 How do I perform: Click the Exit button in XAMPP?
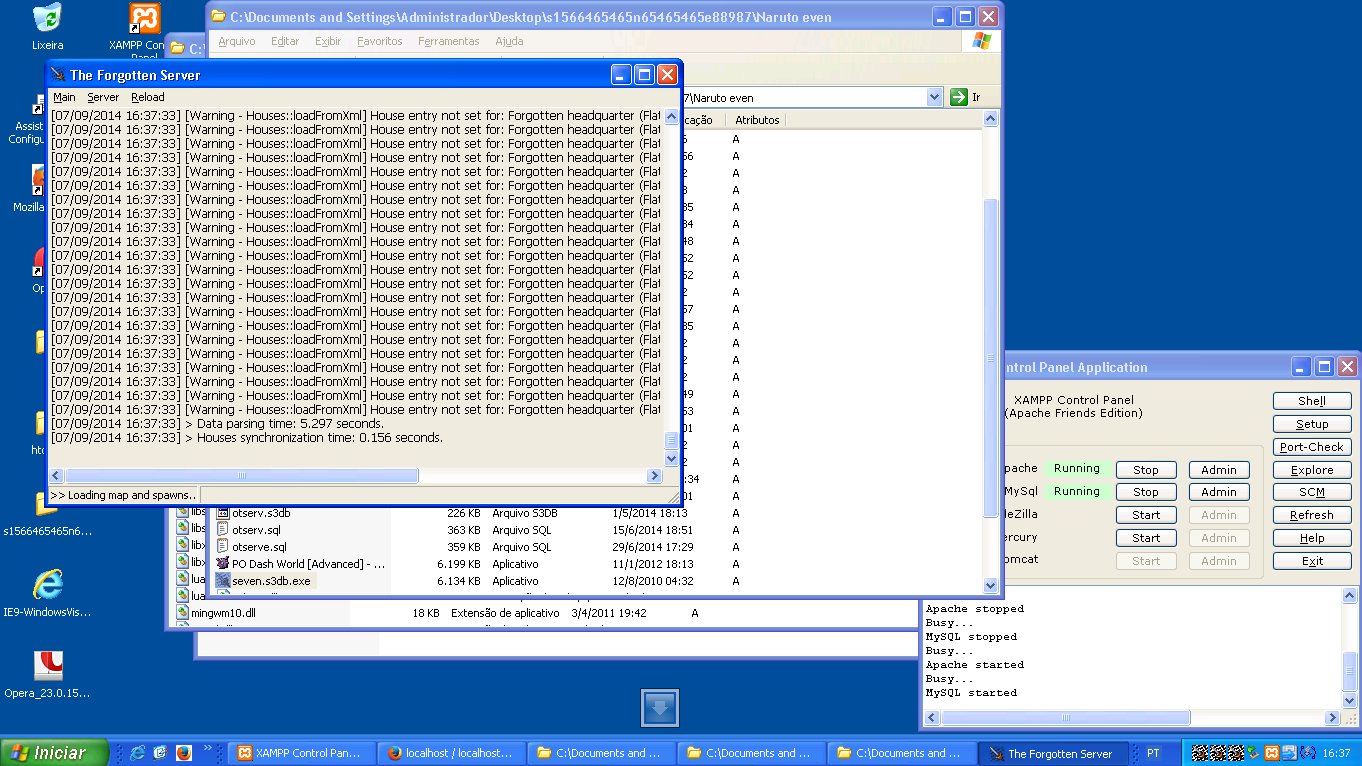tap(1312, 561)
